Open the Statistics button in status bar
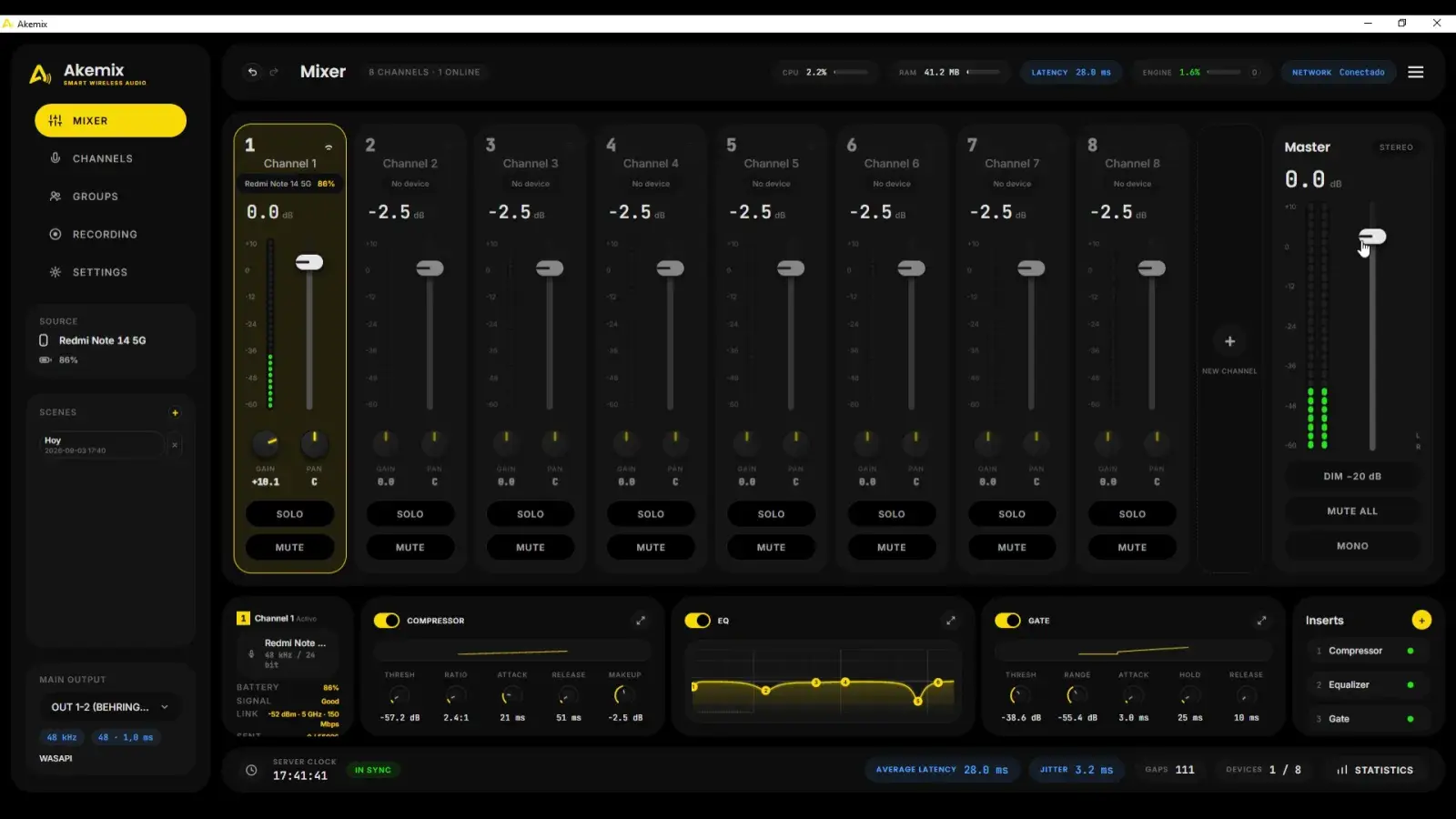The height and width of the screenshot is (819, 1456). tap(1375, 770)
